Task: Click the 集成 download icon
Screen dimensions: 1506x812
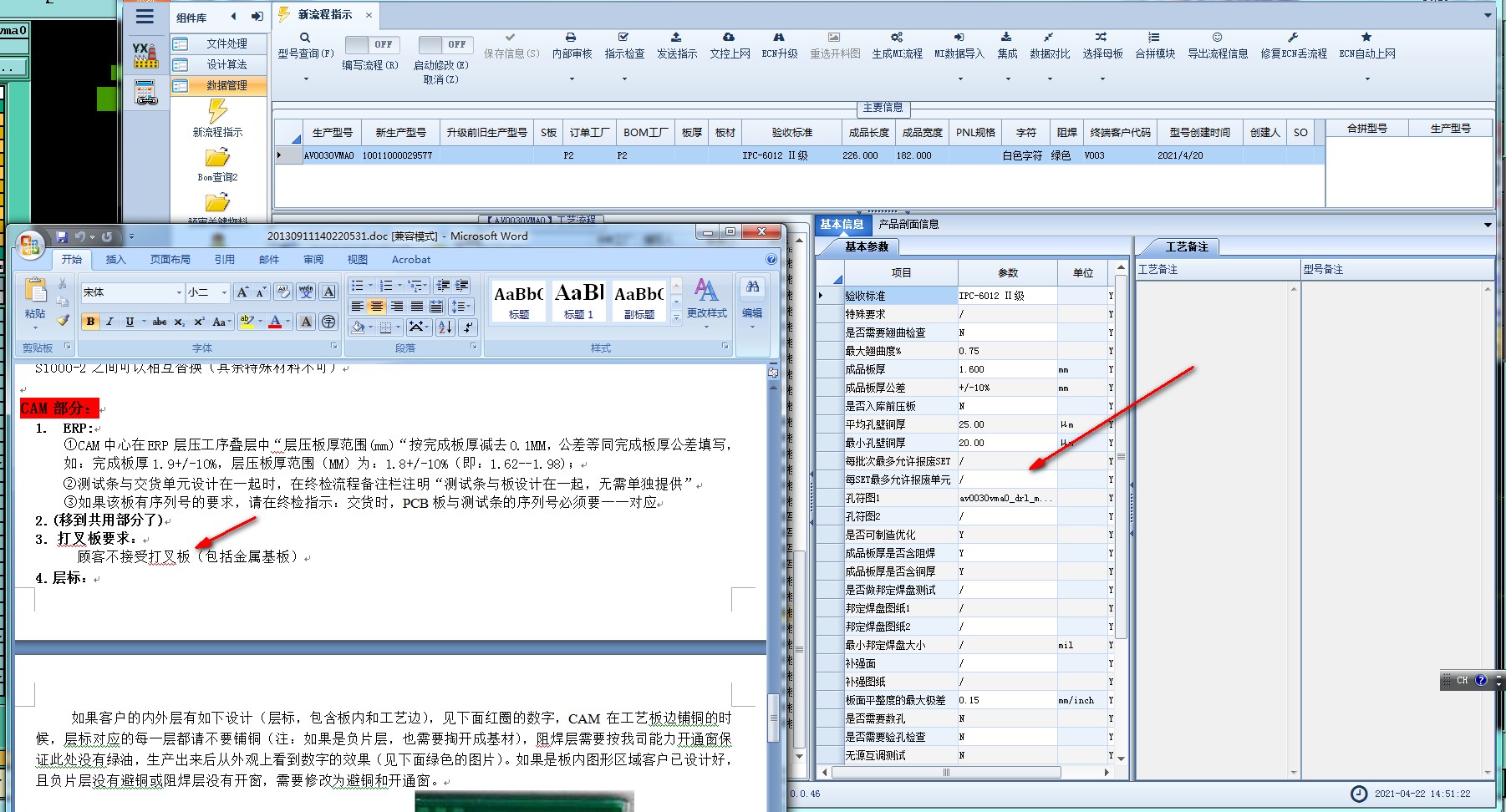Action: [1006, 38]
